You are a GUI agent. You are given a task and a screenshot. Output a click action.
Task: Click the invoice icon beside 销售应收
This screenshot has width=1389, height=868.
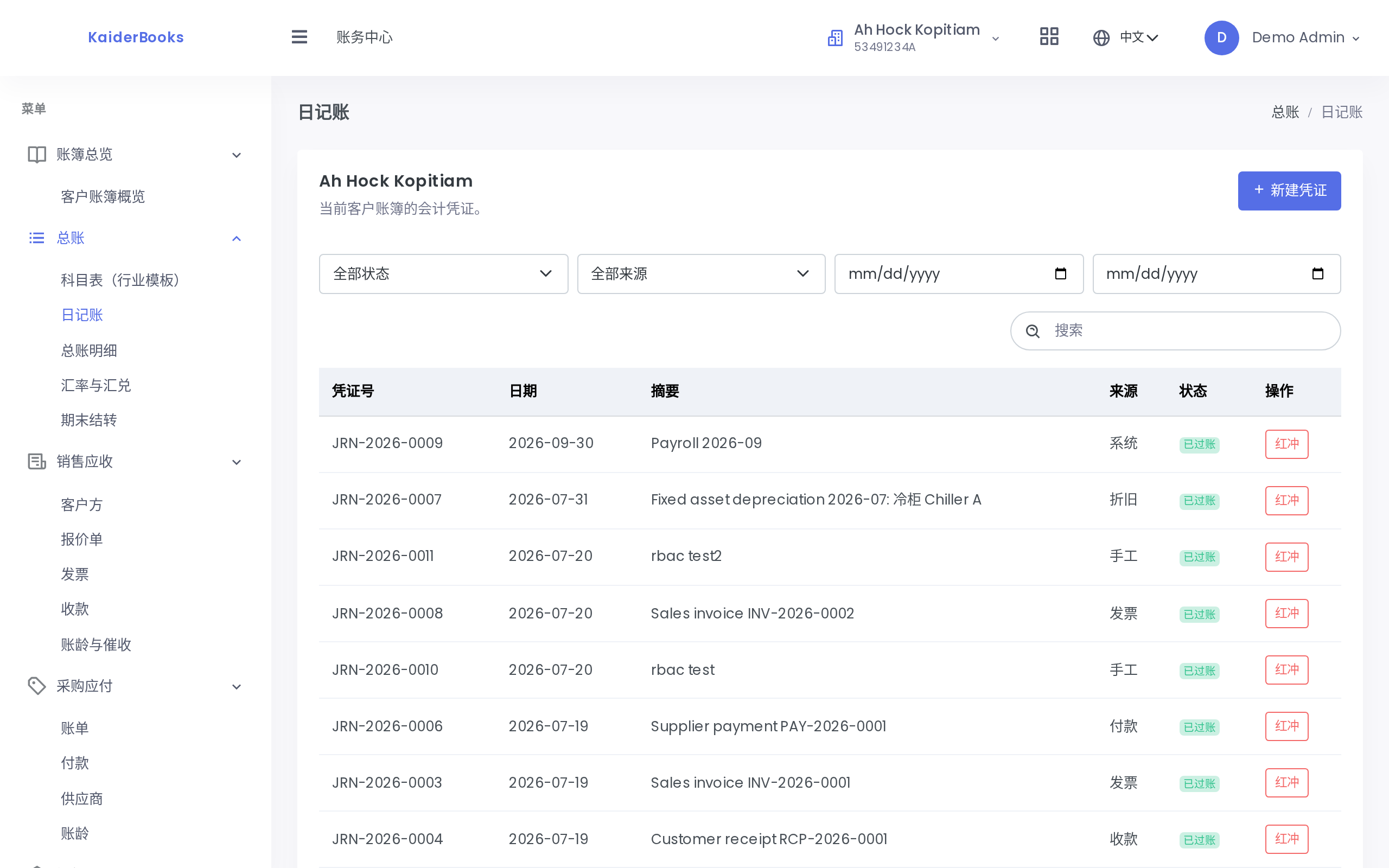tap(37, 462)
